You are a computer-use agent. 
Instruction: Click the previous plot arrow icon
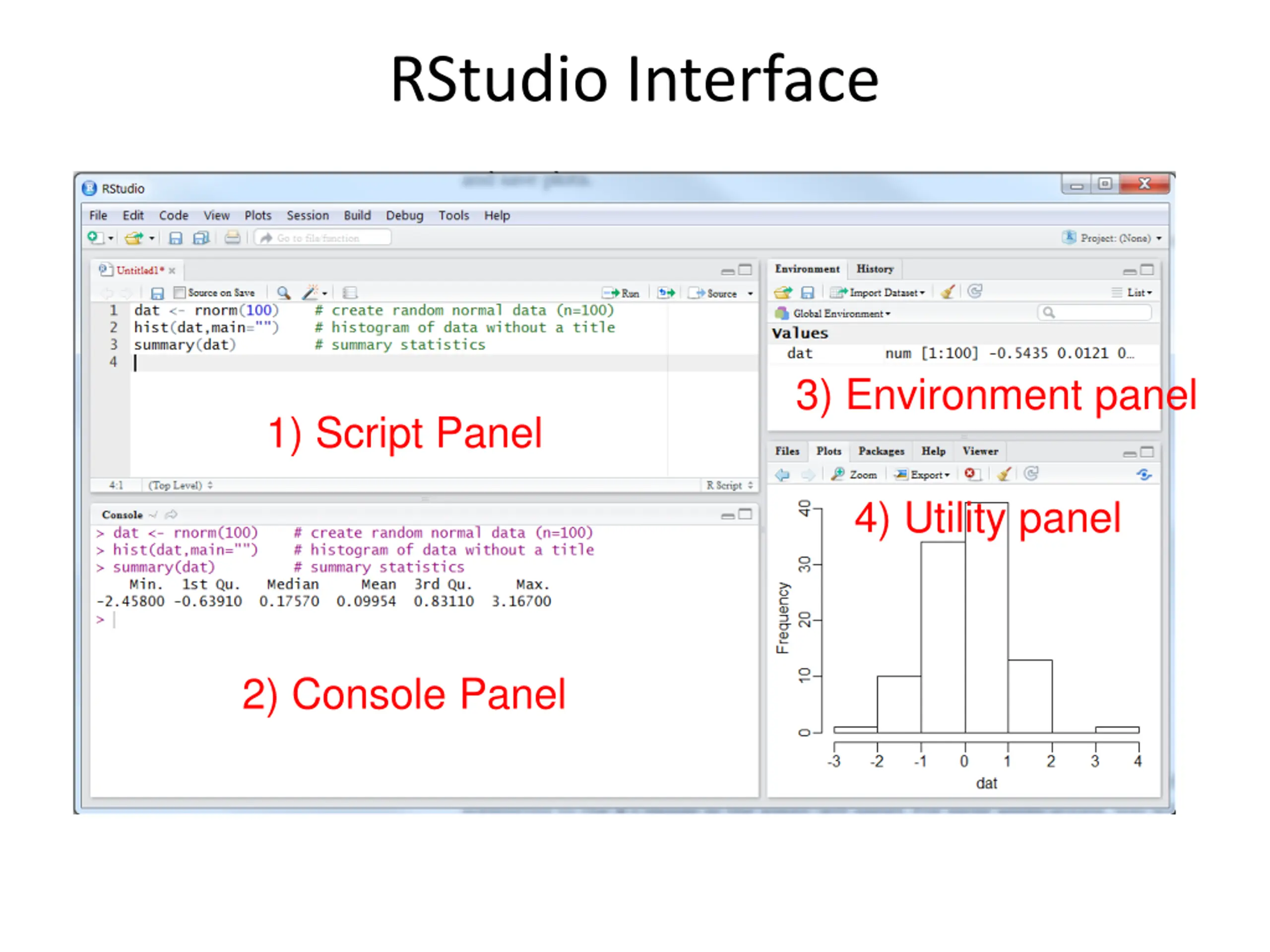782,475
